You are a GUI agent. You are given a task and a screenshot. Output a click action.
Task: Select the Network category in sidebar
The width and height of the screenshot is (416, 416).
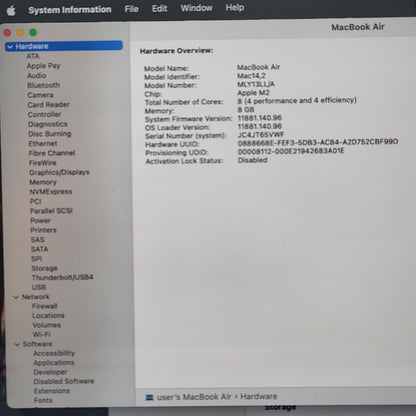(35, 297)
